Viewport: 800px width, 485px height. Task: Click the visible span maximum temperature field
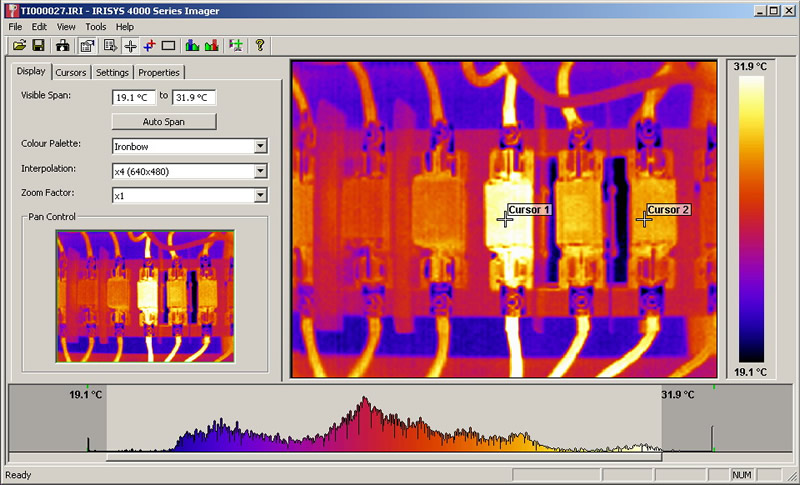(x=194, y=97)
